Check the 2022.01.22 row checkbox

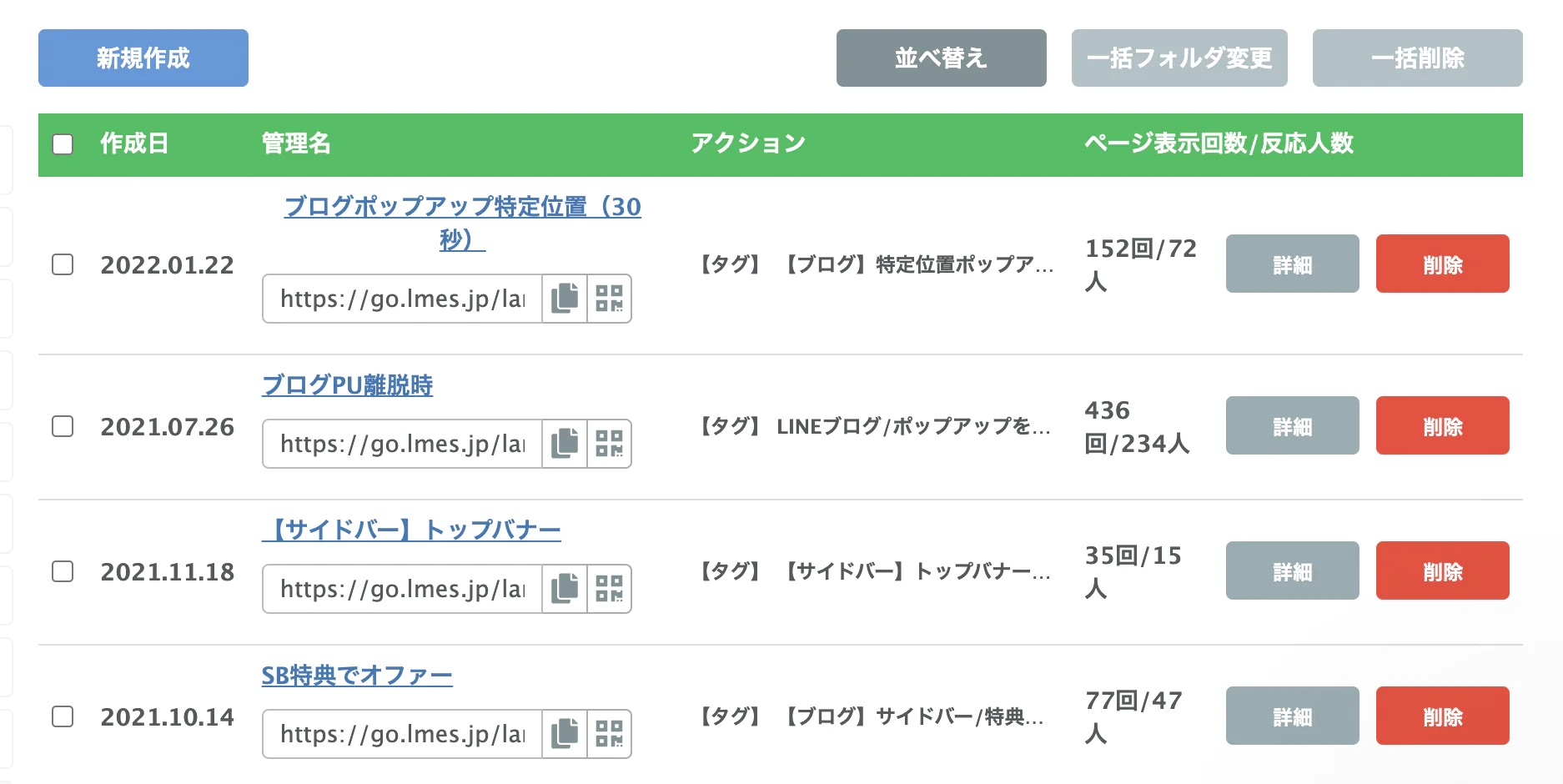pyautogui.click(x=63, y=264)
